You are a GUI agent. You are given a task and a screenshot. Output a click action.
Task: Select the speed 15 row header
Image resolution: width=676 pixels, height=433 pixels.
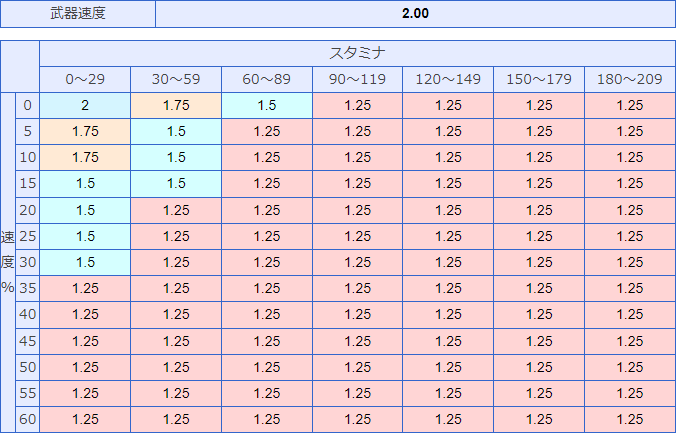[x=28, y=183]
